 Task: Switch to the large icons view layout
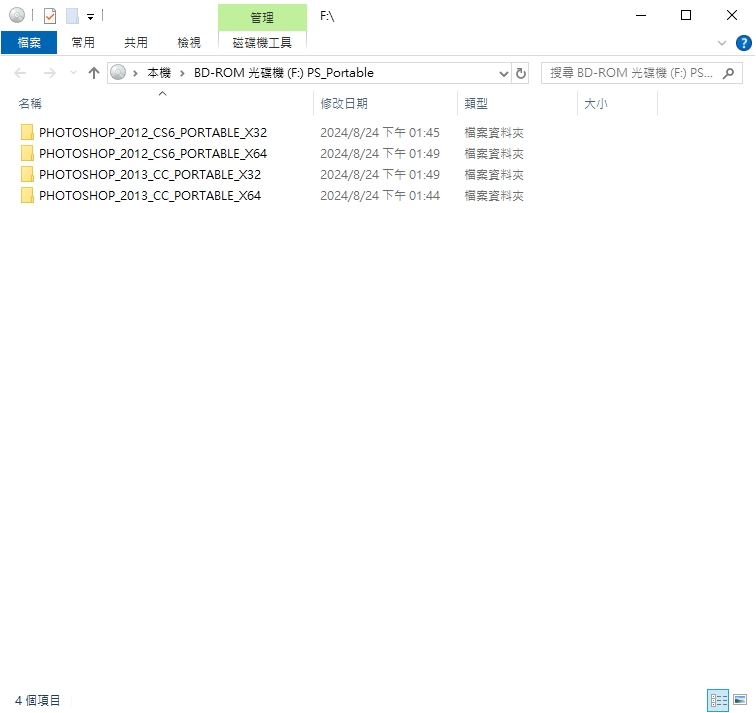pyautogui.click(x=740, y=700)
